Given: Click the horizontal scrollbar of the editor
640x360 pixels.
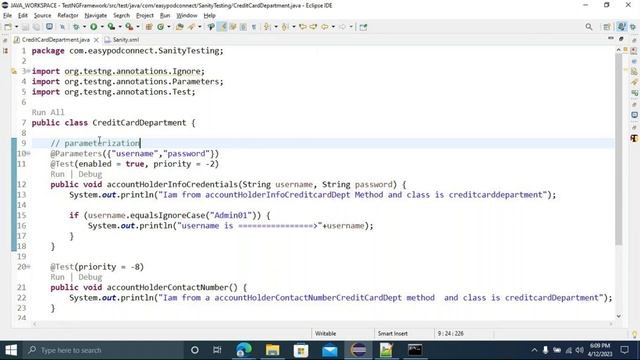Looking at the screenshot, I should pos(322,324).
